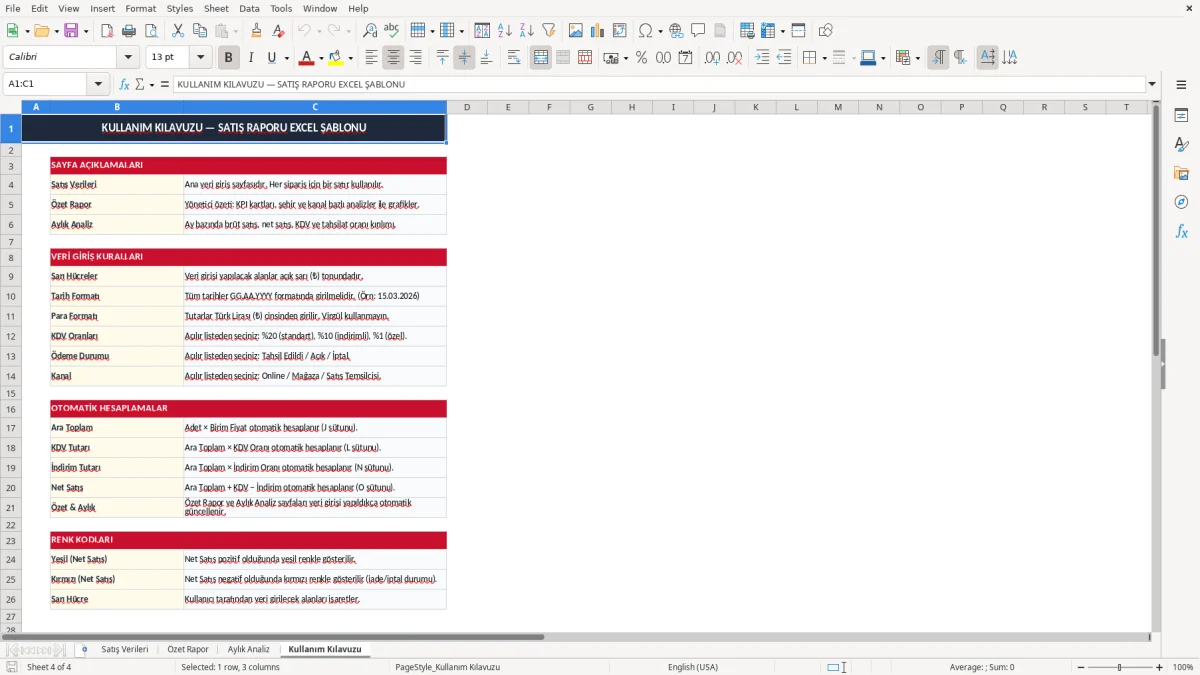Open the sidebar Functions panel

1181,231
